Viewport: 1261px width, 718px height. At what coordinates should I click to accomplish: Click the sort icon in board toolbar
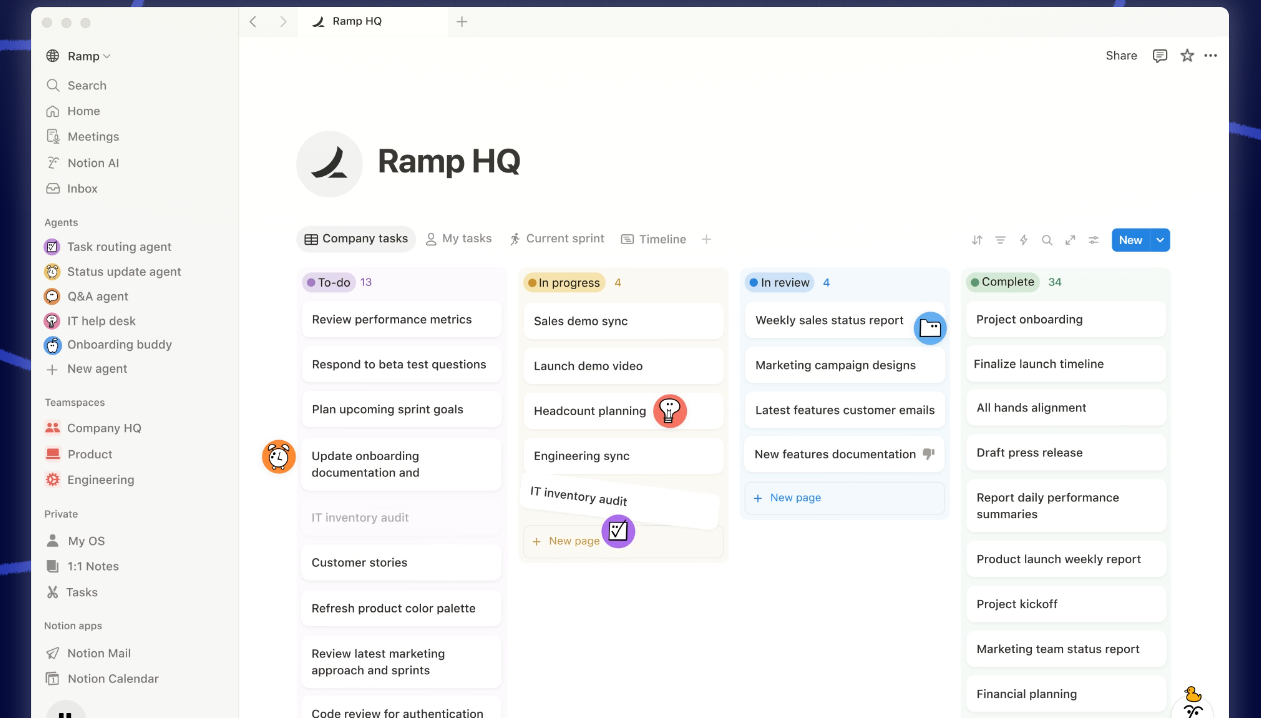977,240
